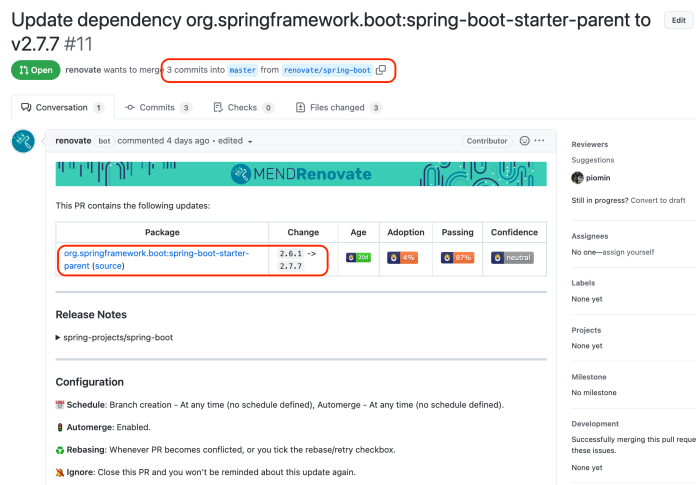Open the Assignees sidebar section

pos(589,236)
